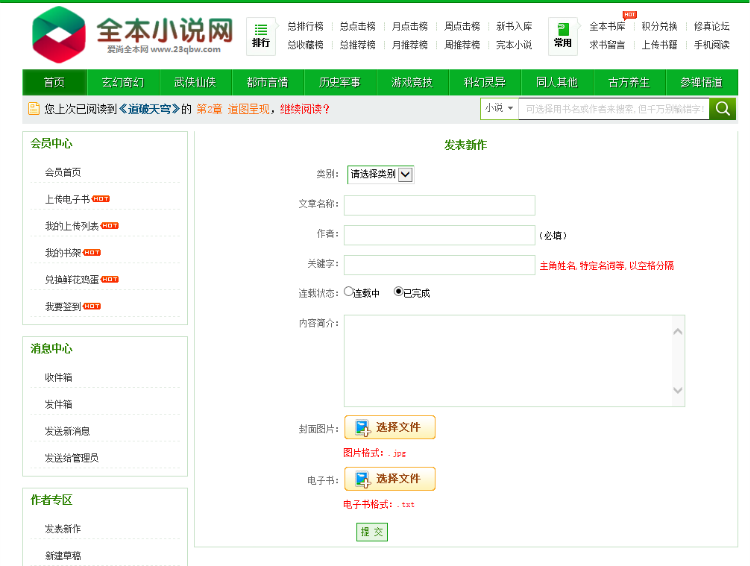Click 选择文件 for 电子书 upload
Viewport: 750px width, 566px height.
click(389, 479)
